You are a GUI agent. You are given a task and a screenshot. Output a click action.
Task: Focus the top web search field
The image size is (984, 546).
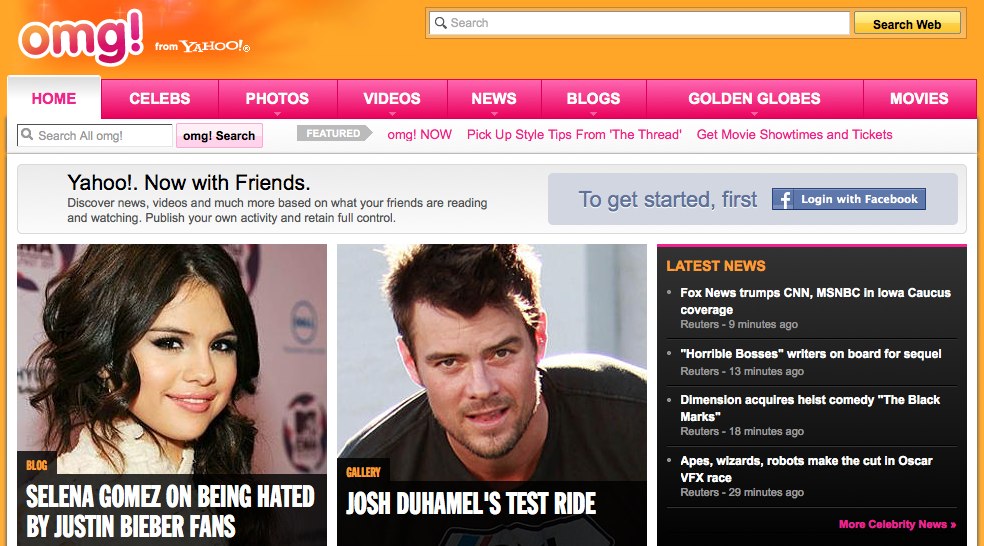pyautogui.click(x=640, y=23)
